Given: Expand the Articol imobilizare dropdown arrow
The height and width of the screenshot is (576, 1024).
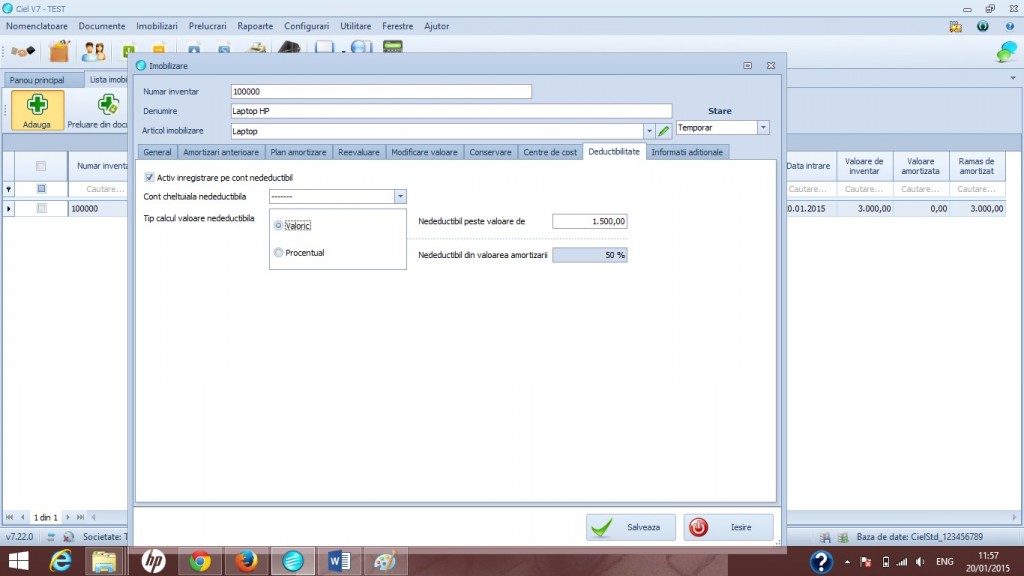Looking at the screenshot, I should click(x=649, y=131).
